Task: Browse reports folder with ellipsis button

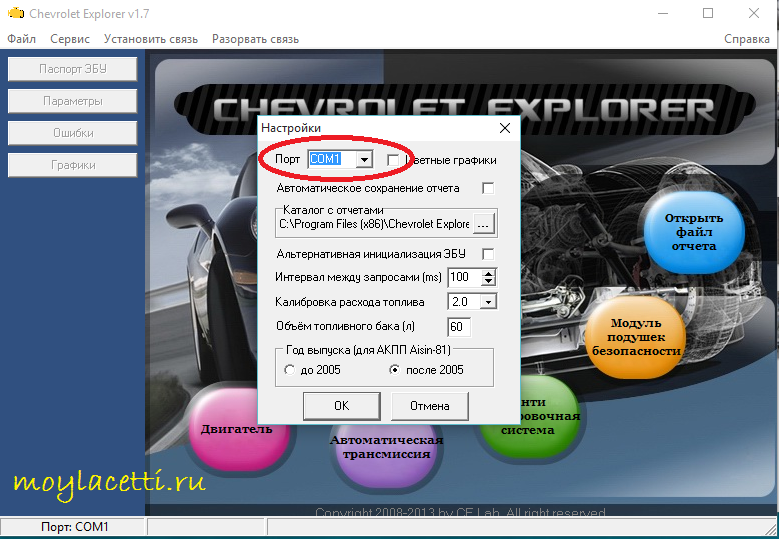Action: tap(483, 225)
